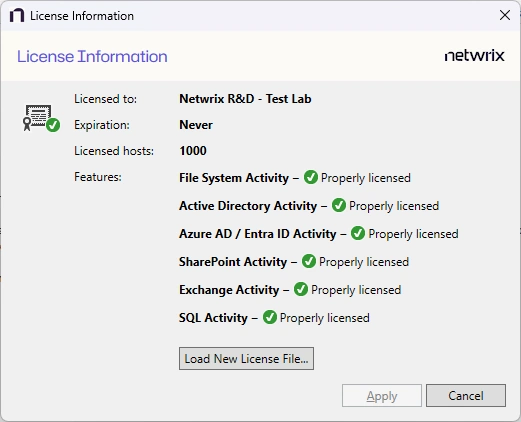Click green check next to SharePoint Activity
This screenshot has height=422, width=521.
[309, 261]
